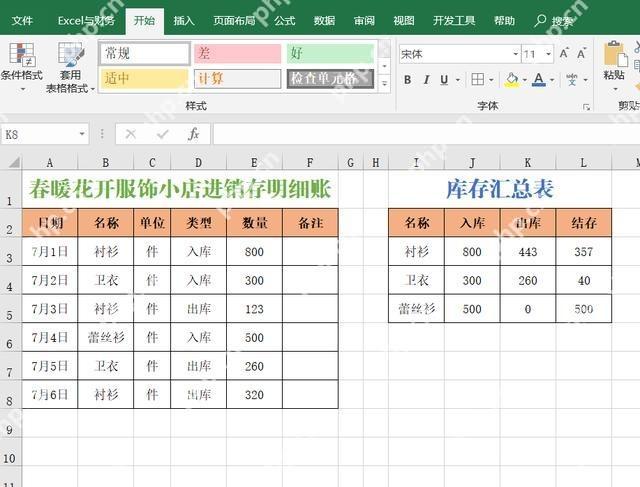This screenshot has width=640, height=487.
Task: Apply the Neutral (适中) cell style
Action: (x=144, y=78)
